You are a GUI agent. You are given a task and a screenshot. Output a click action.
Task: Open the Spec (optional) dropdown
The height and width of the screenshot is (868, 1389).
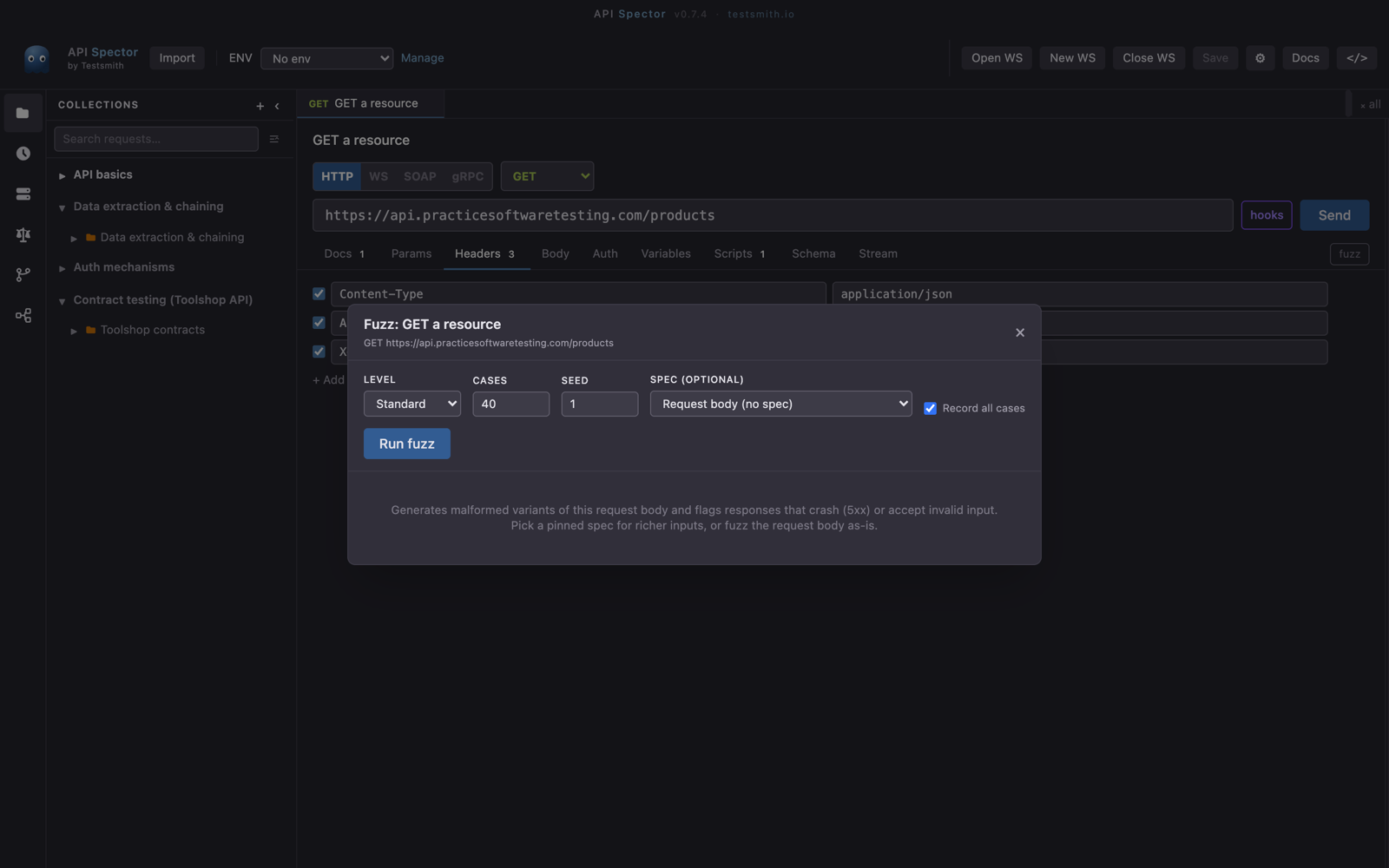(780, 404)
